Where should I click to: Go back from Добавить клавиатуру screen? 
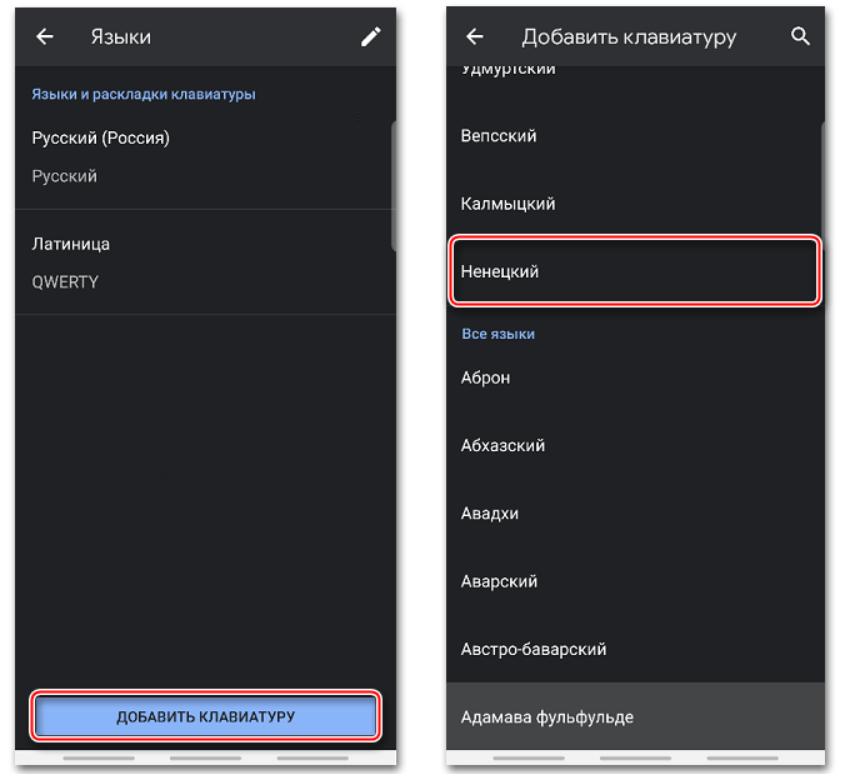tap(475, 37)
